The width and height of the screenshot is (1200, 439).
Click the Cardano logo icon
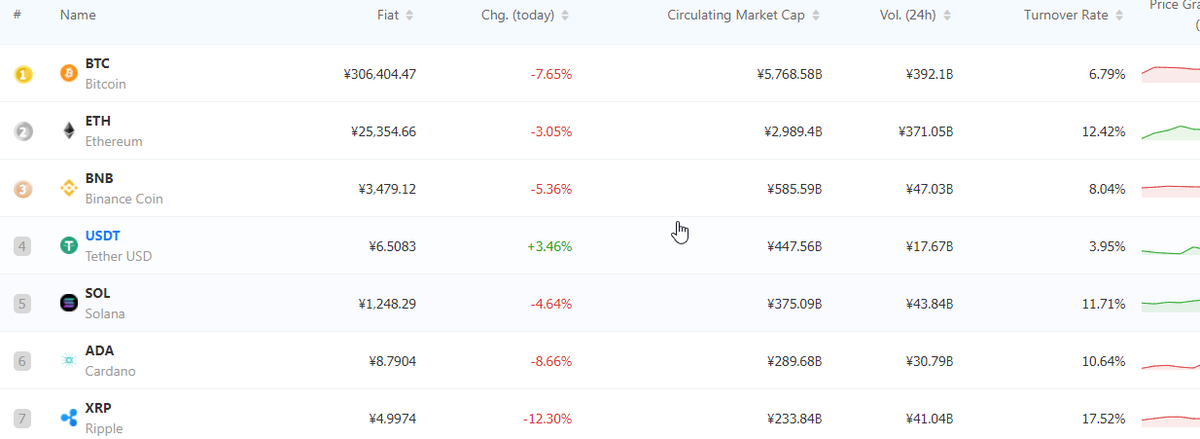click(x=69, y=361)
